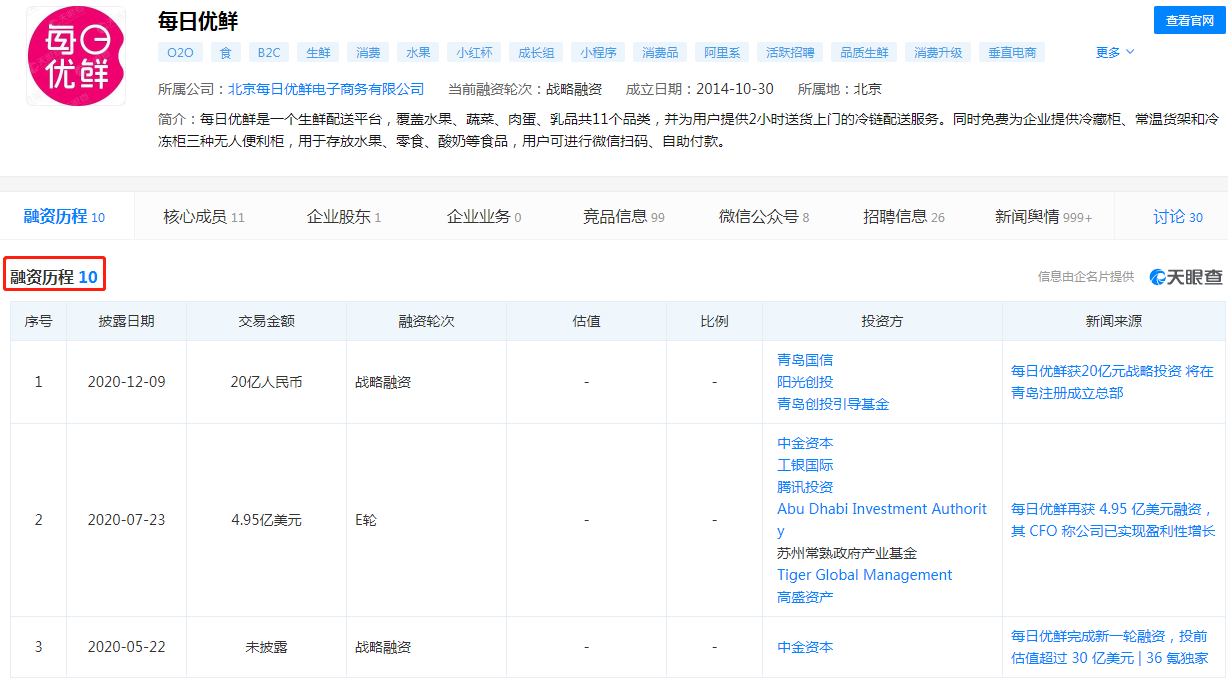
Task: Click the 消费 tag
Action: (x=368, y=52)
